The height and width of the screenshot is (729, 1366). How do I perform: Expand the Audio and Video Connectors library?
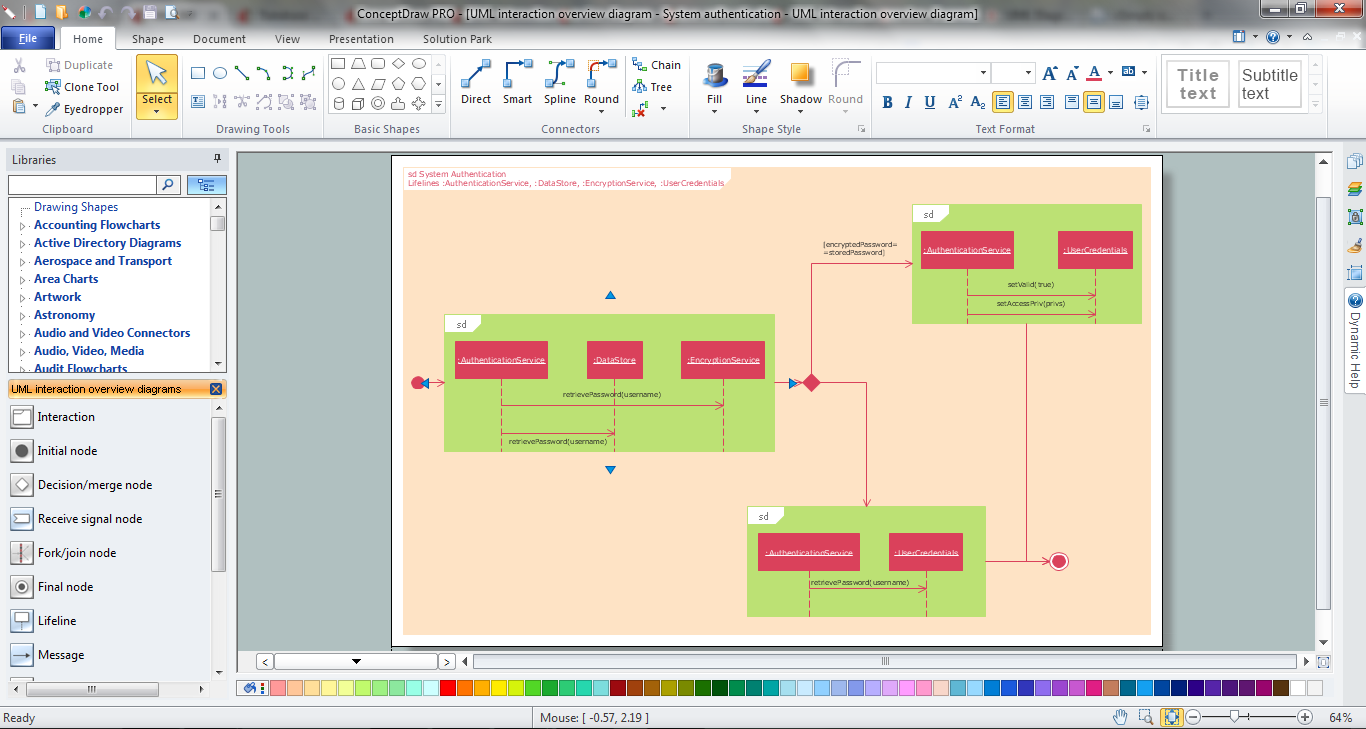(x=112, y=332)
